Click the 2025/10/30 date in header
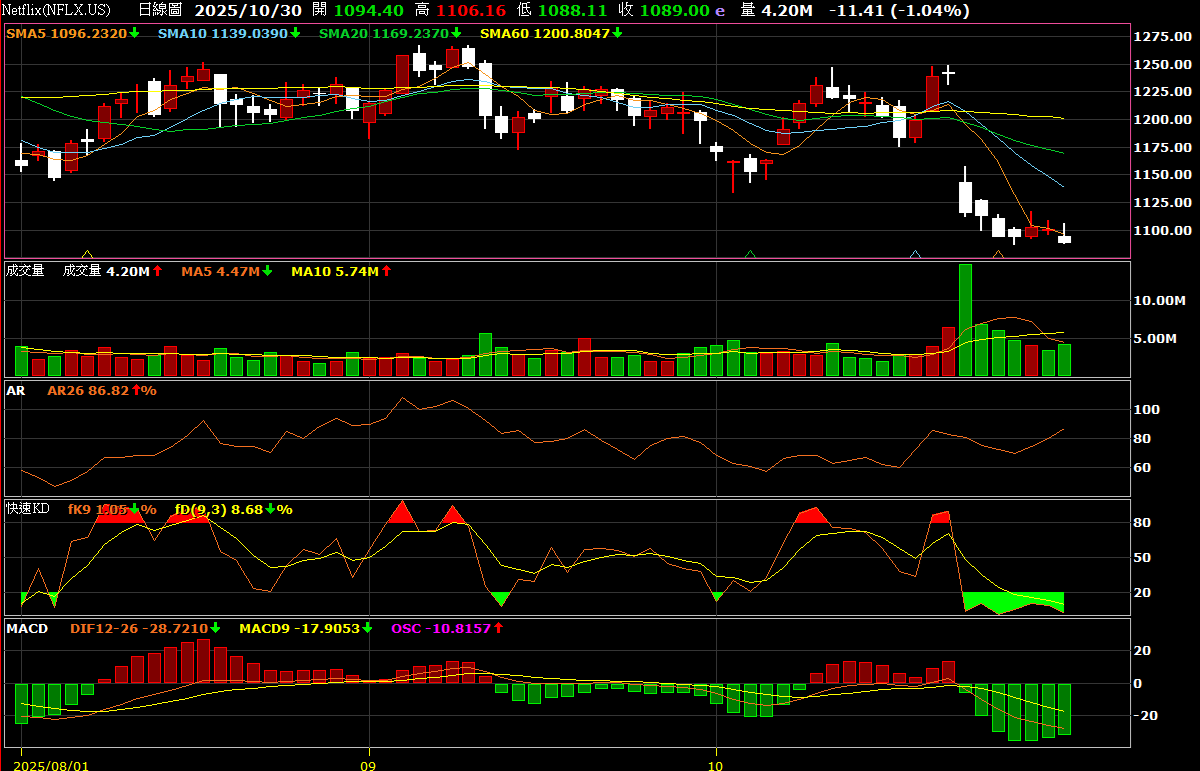The height and width of the screenshot is (771, 1200). pyautogui.click(x=247, y=11)
